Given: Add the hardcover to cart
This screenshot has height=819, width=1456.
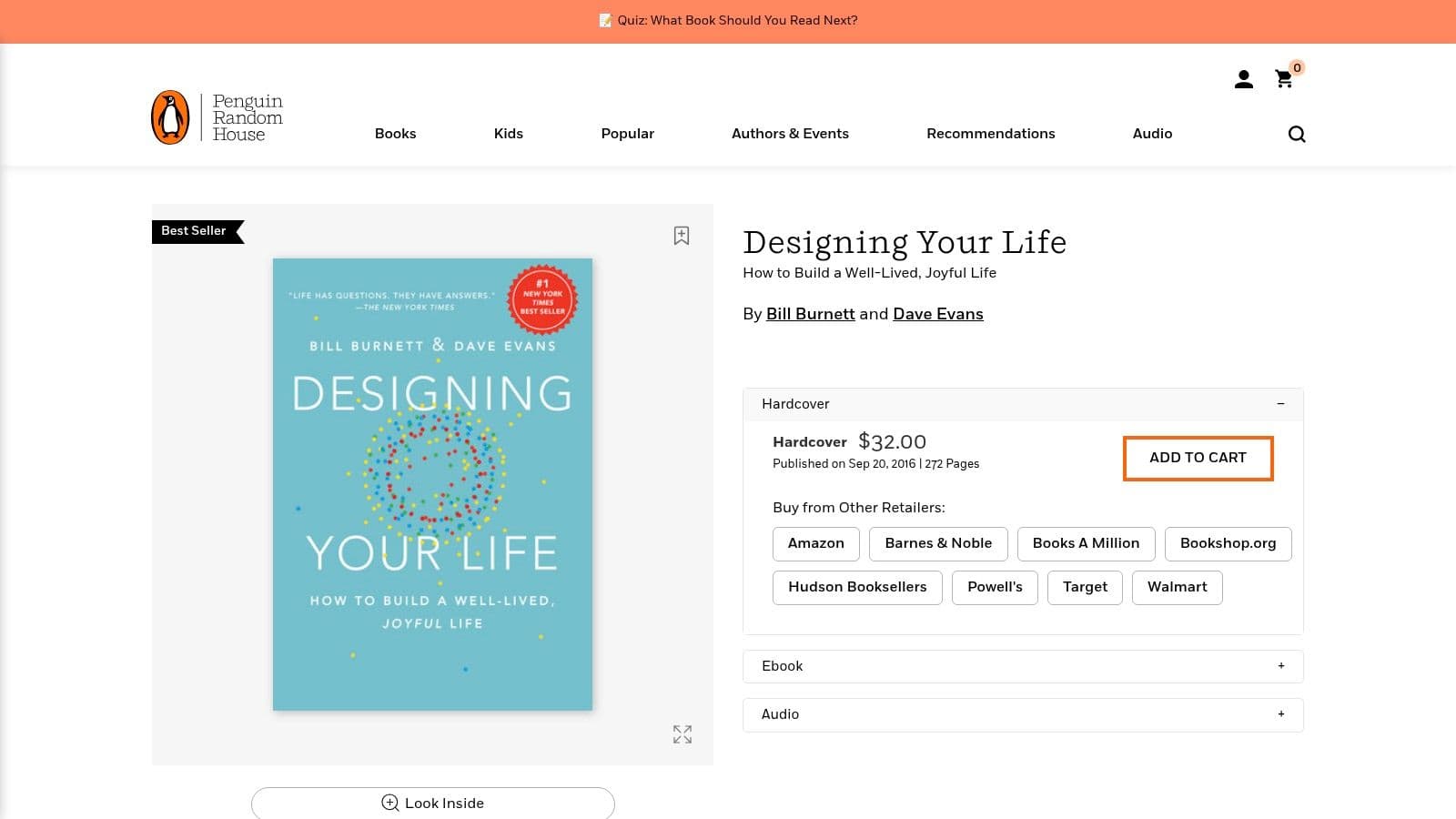Looking at the screenshot, I should point(1198,458).
